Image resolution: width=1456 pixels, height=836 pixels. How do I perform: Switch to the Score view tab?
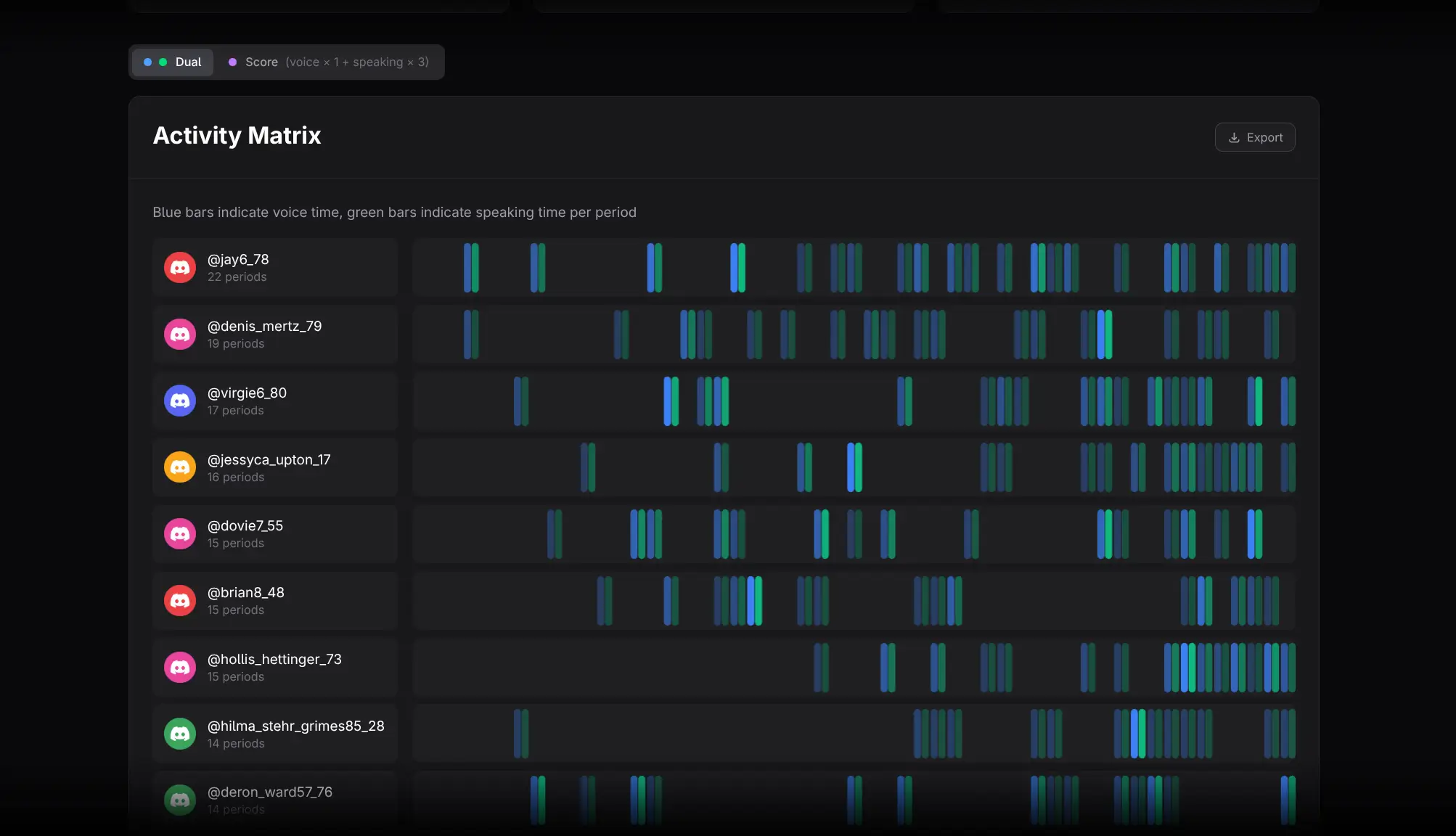(329, 62)
